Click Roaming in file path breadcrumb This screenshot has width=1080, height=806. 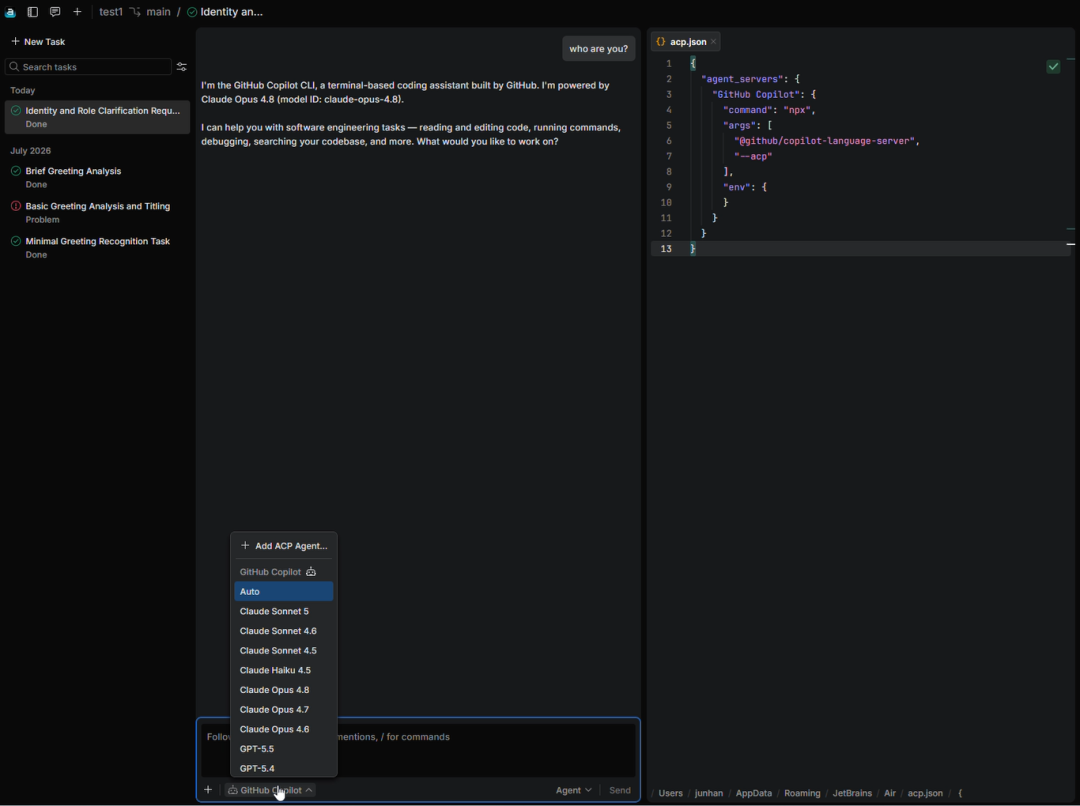click(x=802, y=793)
